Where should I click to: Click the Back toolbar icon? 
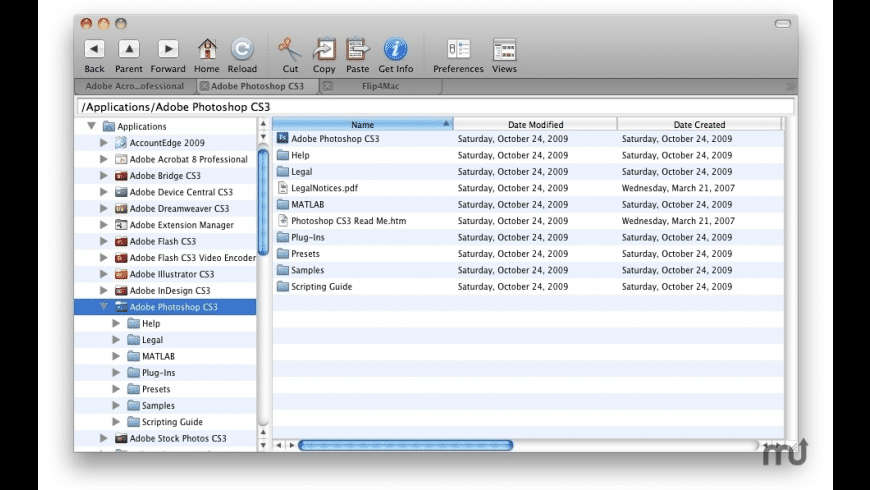pyautogui.click(x=94, y=49)
